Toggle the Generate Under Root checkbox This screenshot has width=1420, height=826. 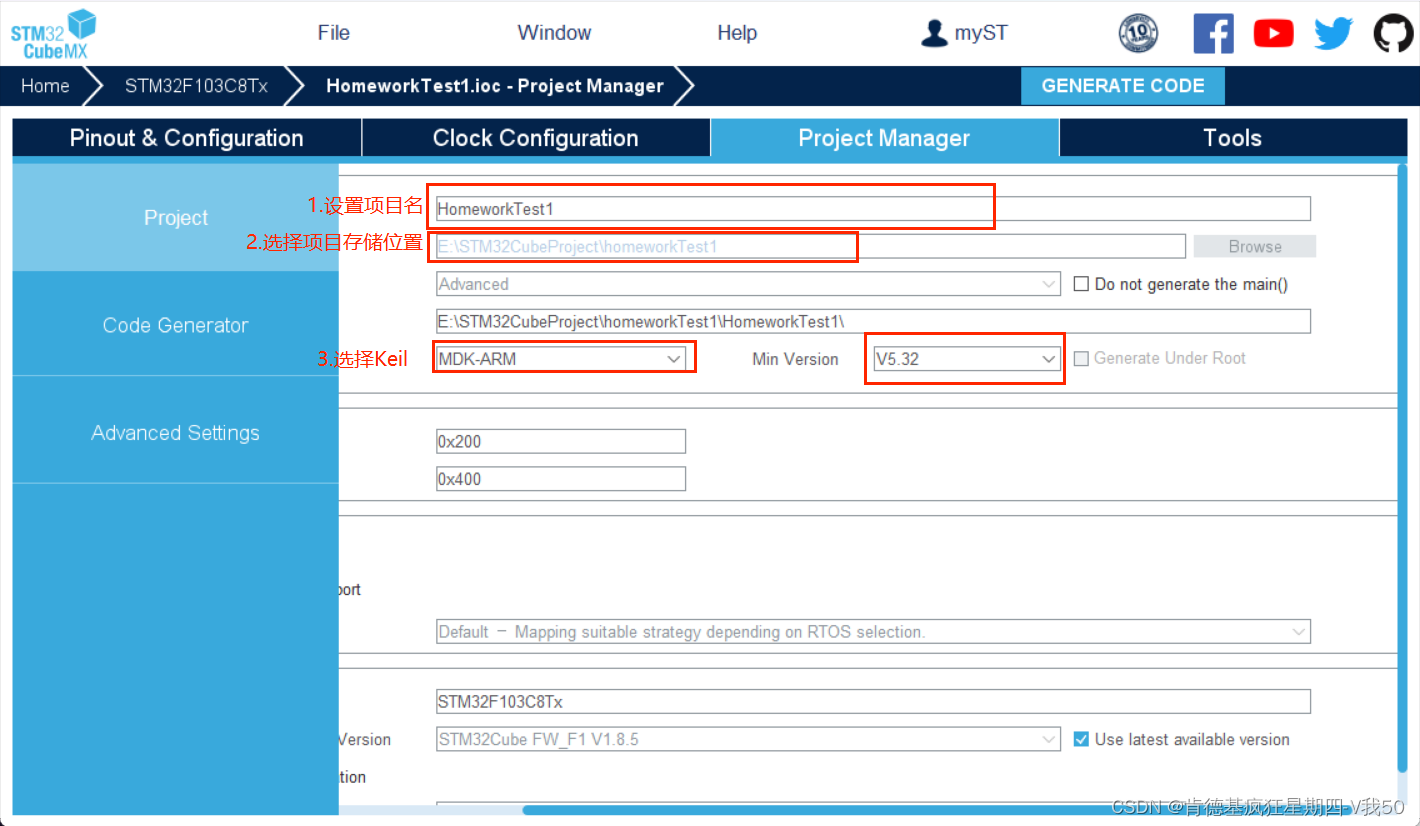pos(1081,358)
